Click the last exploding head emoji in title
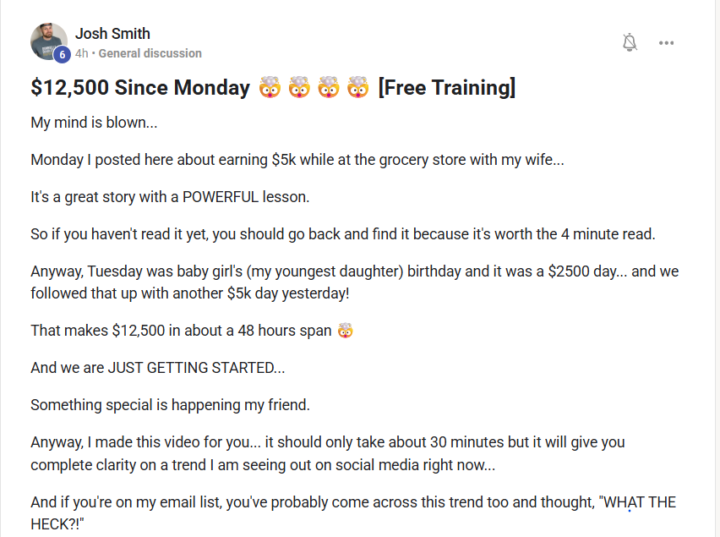The height and width of the screenshot is (537, 720). tap(358, 88)
